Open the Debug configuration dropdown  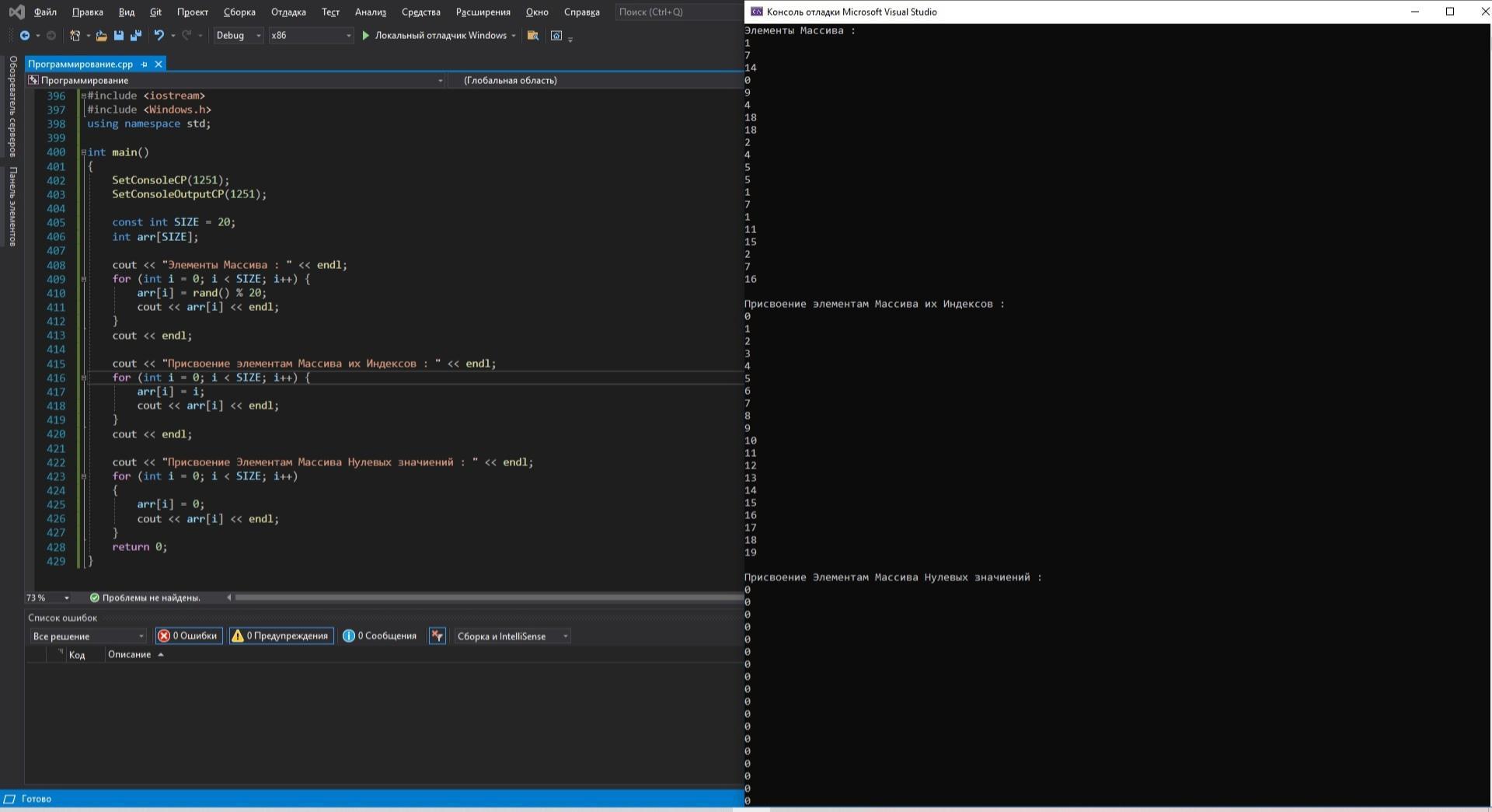pos(238,36)
